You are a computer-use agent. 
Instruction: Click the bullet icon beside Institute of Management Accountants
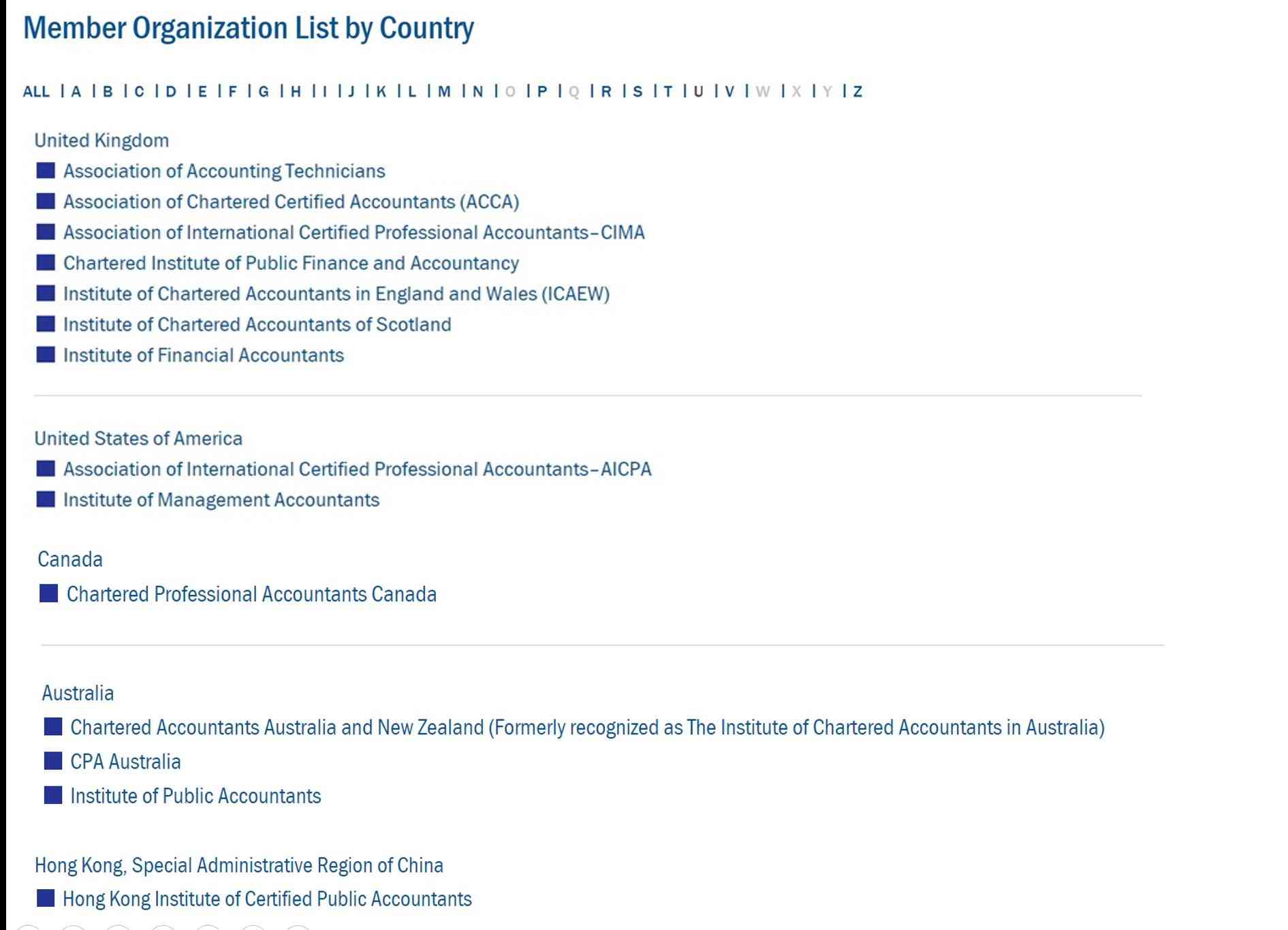46,499
